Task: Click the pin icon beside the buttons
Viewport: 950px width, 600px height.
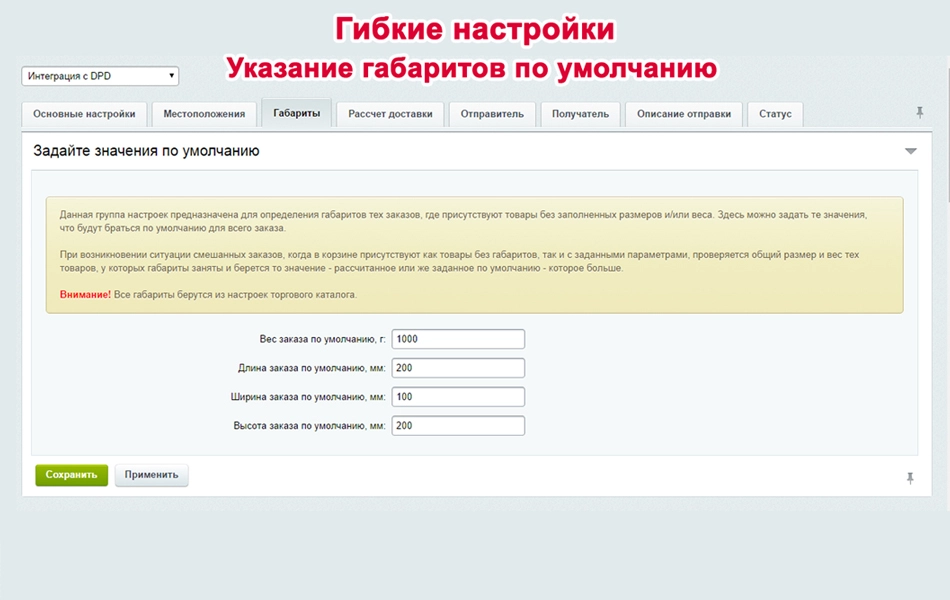Action: click(x=910, y=478)
